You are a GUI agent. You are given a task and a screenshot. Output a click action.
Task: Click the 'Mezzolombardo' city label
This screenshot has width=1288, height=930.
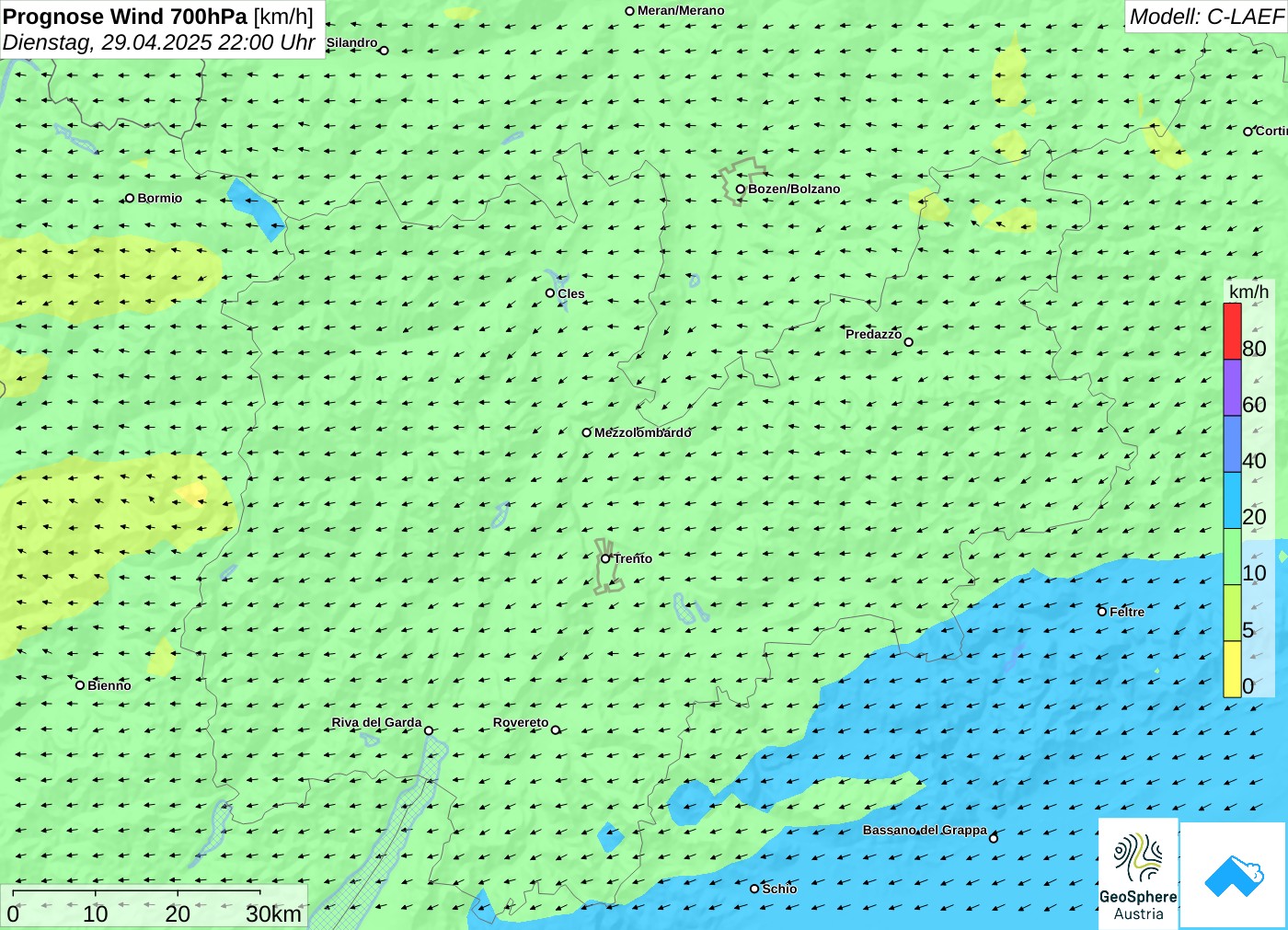coord(642,432)
